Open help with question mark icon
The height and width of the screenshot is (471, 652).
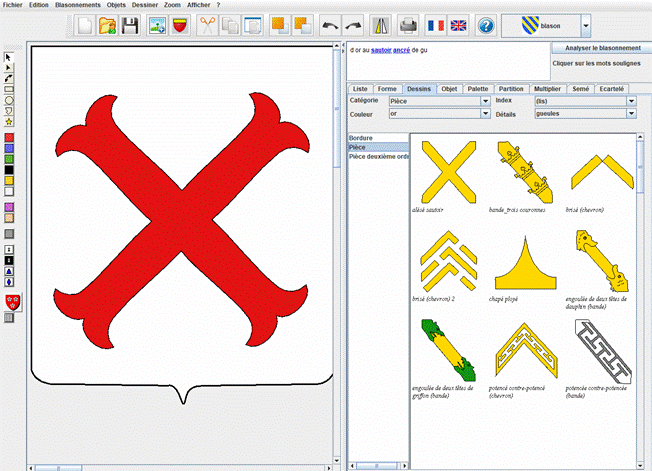pos(486,25)
